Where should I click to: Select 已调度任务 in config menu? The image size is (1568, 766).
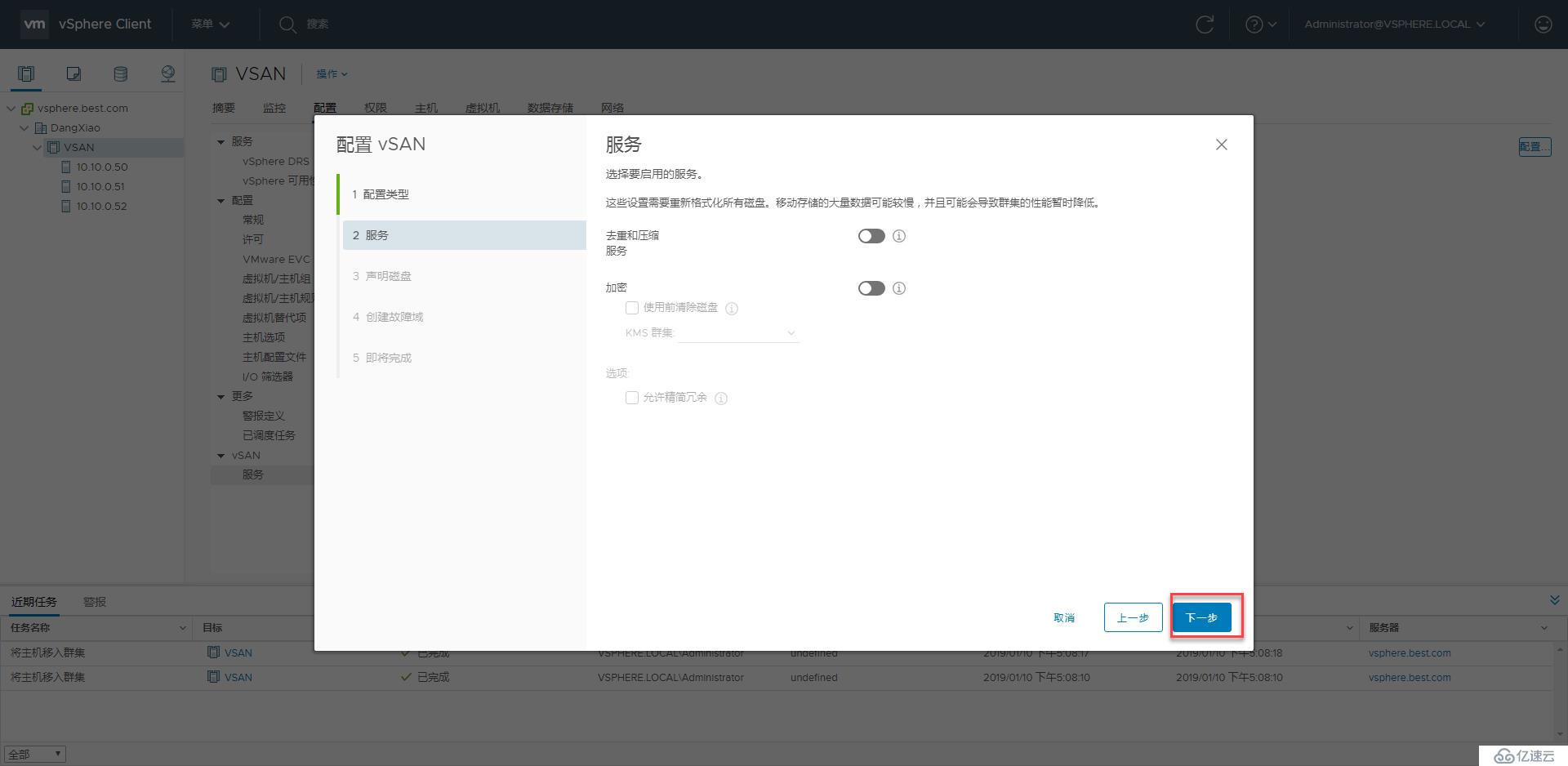[269, 436]
